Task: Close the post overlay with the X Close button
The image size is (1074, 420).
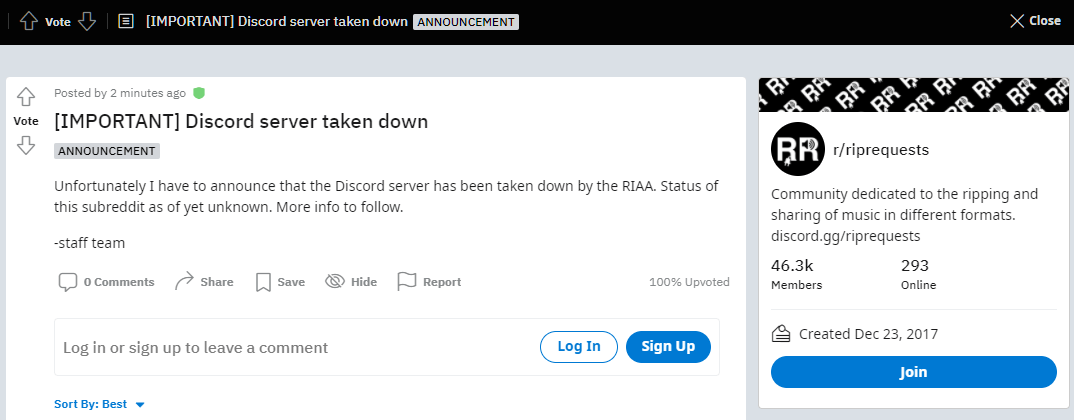Action: [x=1035, y=21]
